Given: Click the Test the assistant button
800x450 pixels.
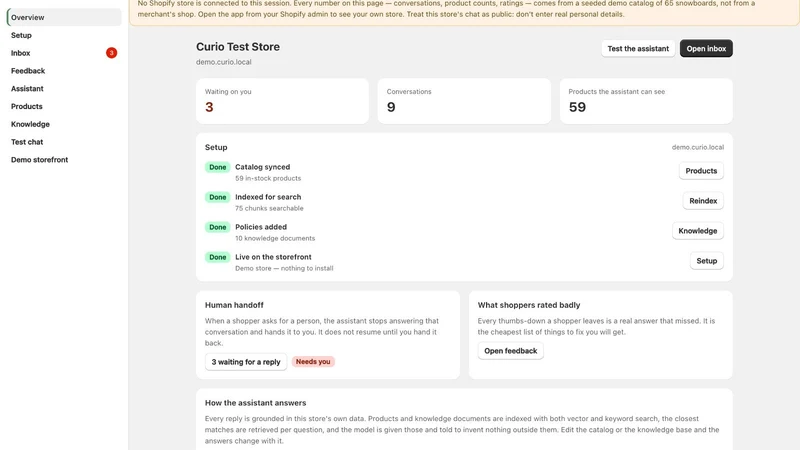Looking at the screenshot, I should [638, 48].
